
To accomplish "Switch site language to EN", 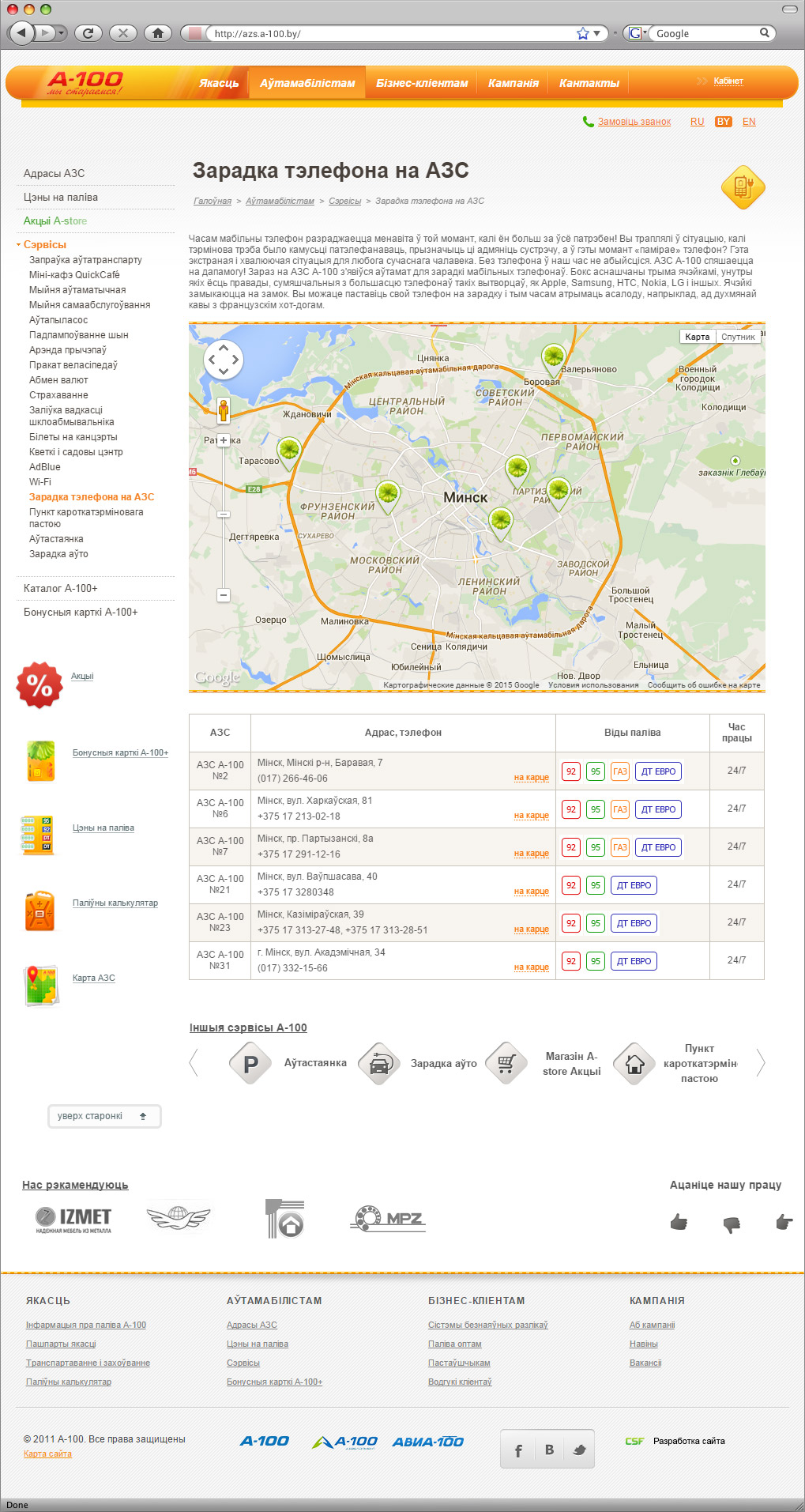I will pyautogui.click(x=749, y=122).
